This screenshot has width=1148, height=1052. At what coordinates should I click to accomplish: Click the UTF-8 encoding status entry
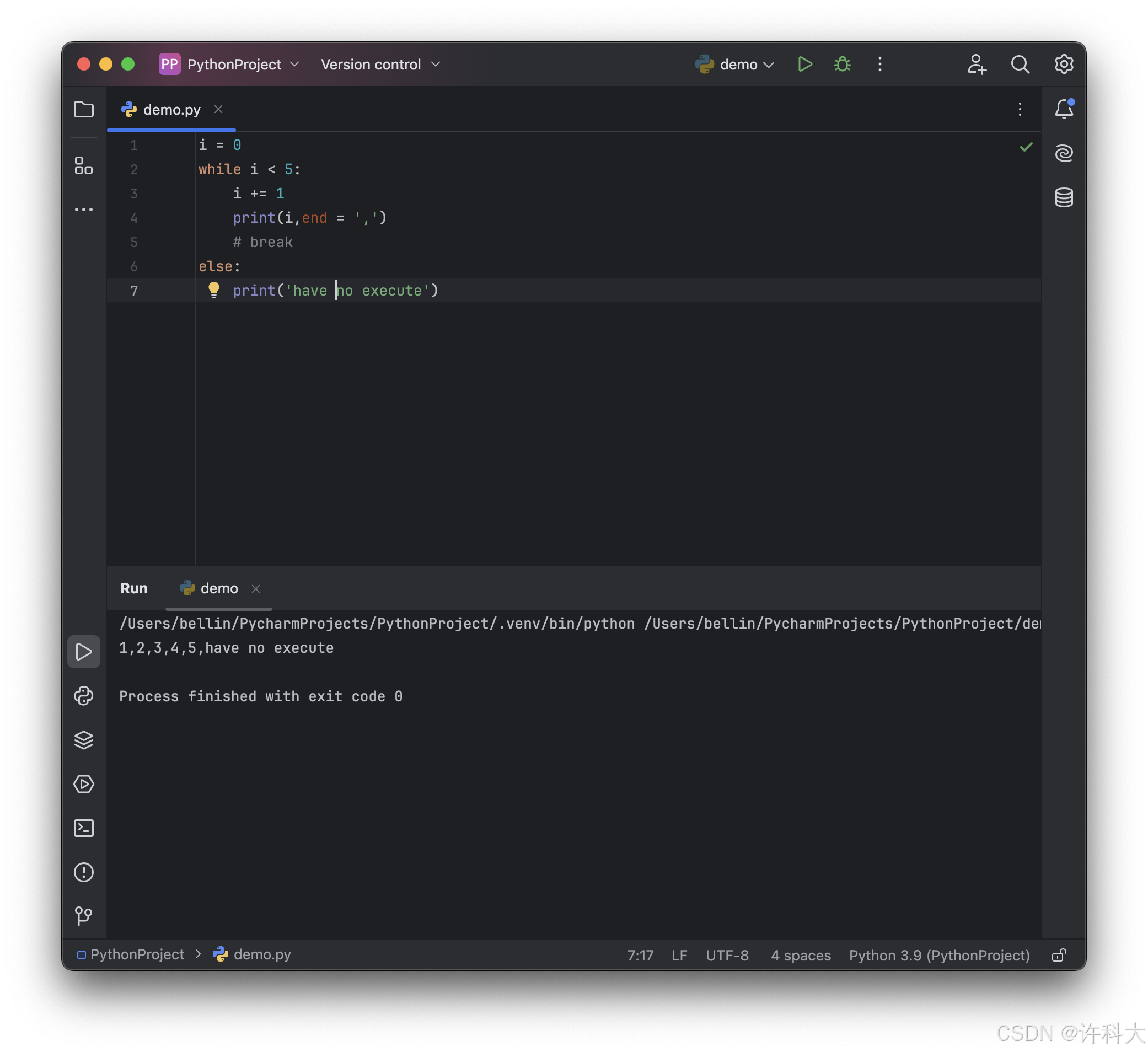click(727, 955)
